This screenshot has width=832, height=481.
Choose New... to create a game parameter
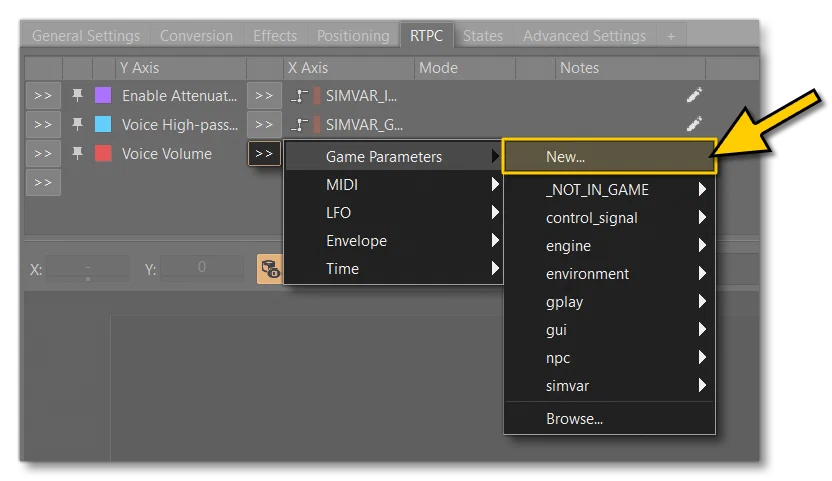609,157
